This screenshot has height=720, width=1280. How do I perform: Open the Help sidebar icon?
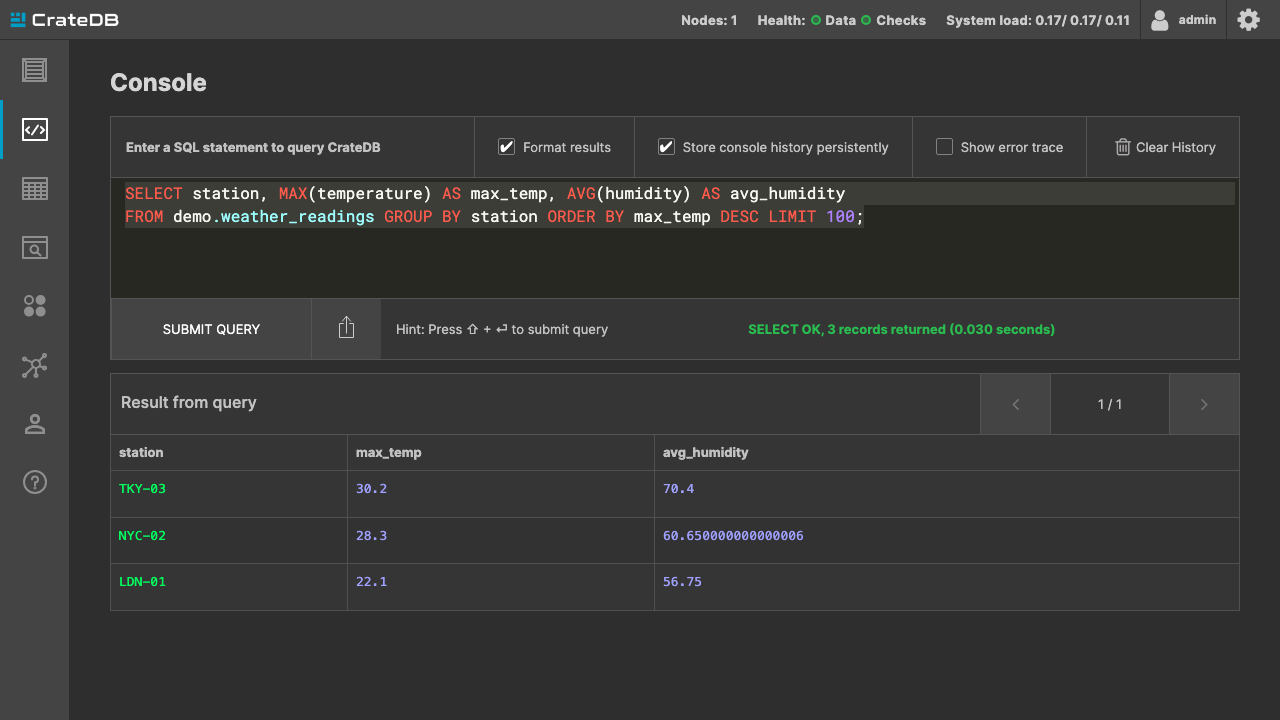point(34,483)
